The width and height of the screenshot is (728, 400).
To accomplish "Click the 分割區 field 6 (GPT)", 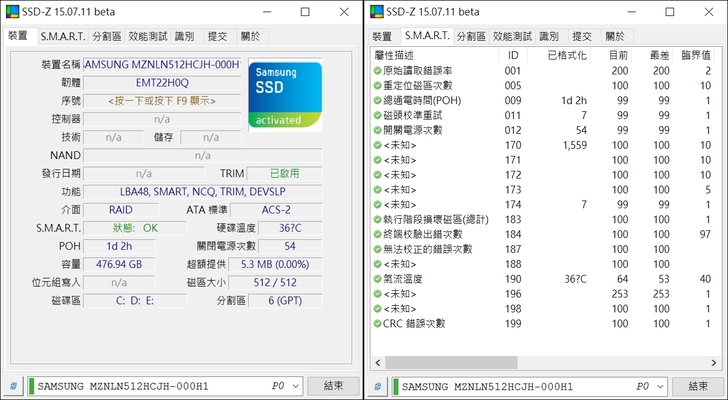I will (x=285, y=301).
